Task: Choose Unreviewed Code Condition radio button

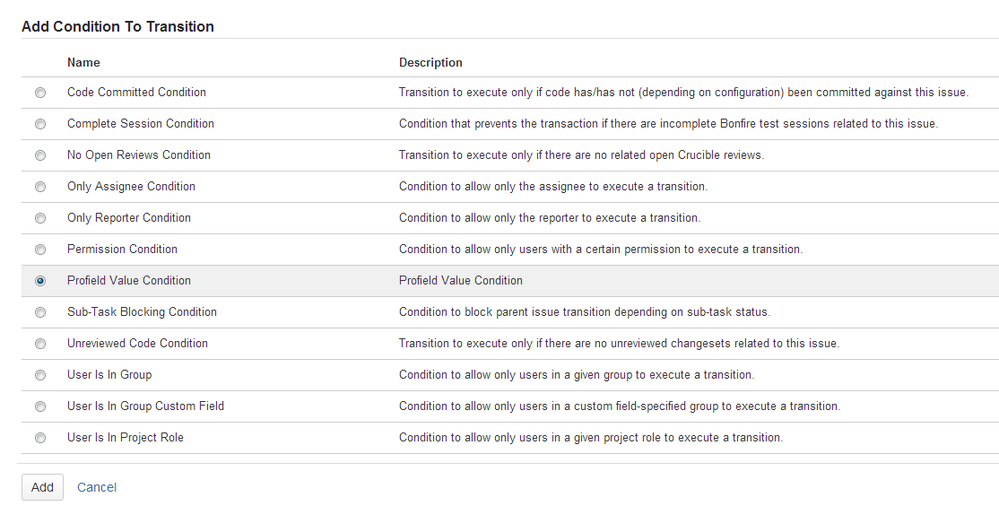Action: [40, 344]
